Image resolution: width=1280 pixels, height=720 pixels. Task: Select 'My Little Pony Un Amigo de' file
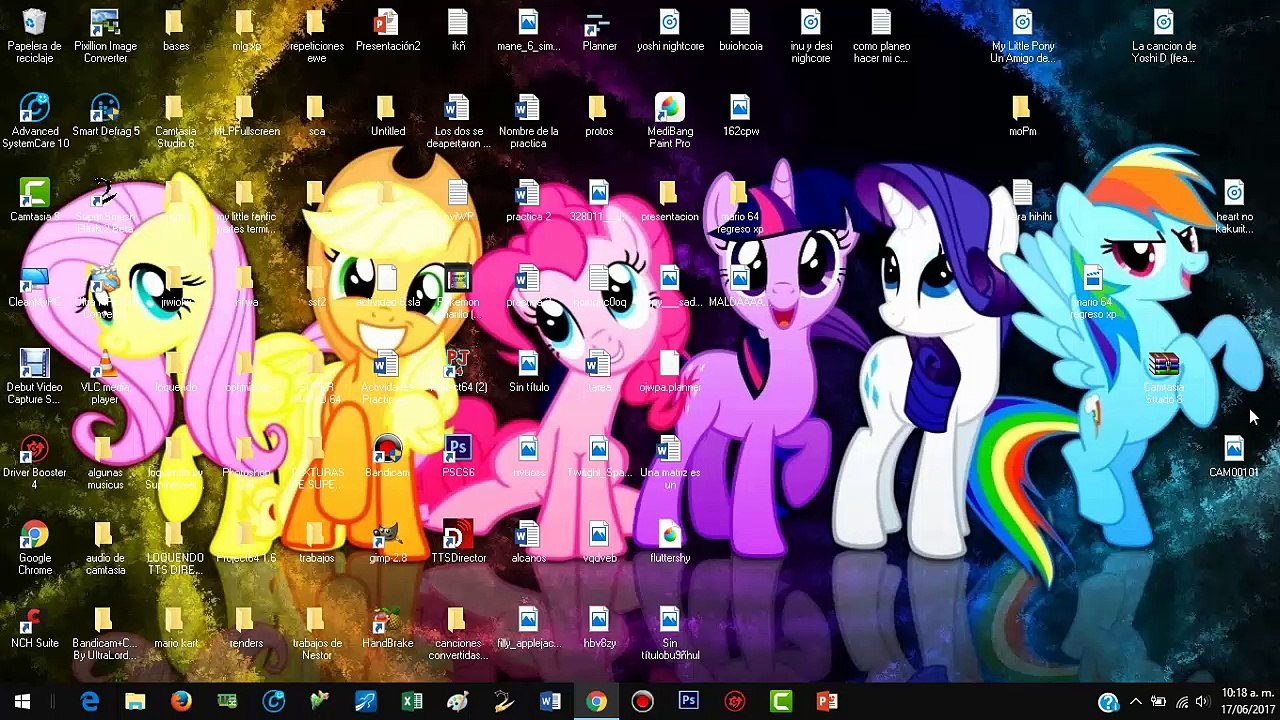click(x=1022, y=36)
